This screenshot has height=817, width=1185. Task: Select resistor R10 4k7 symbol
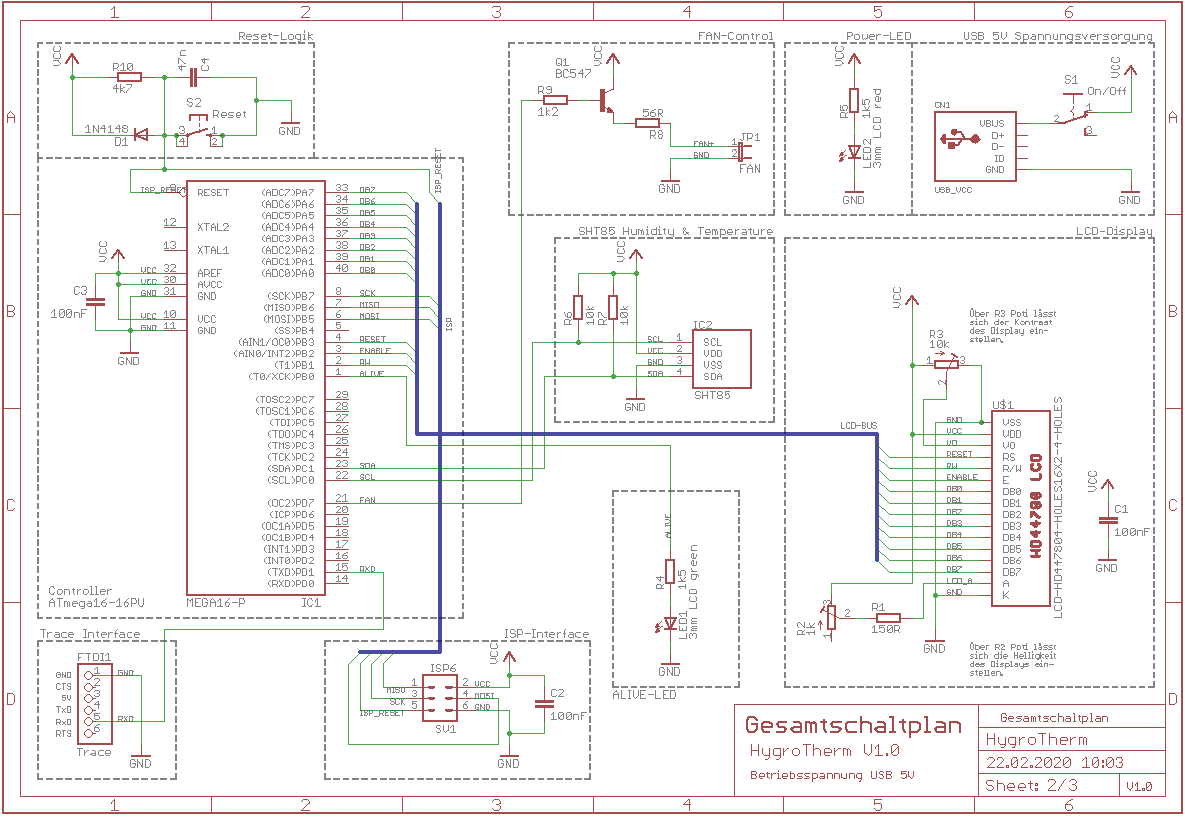point(127,77)
